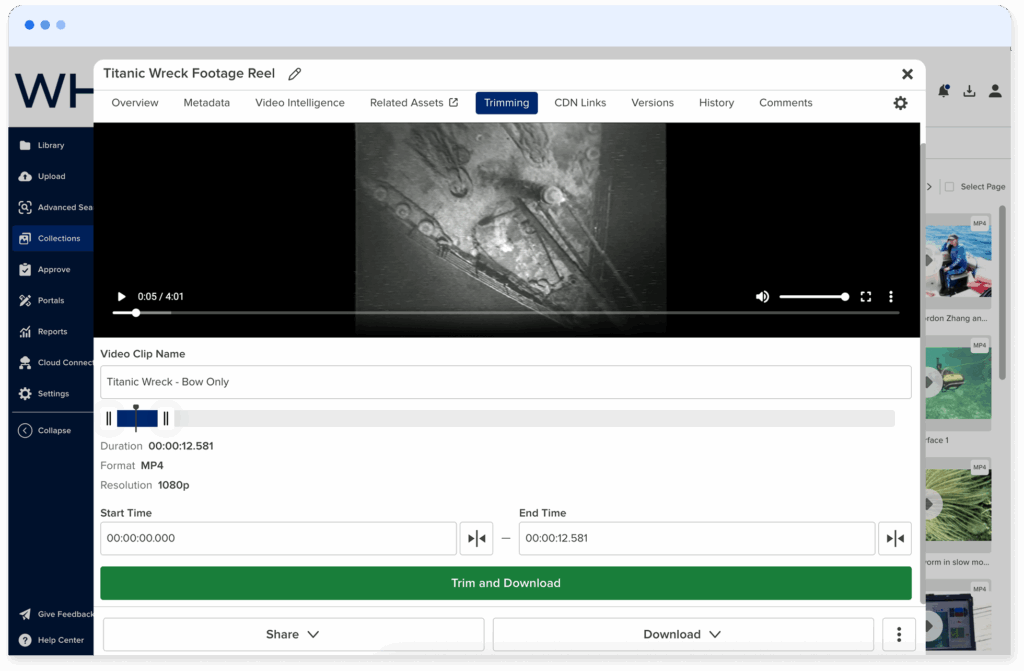Click the pencil icon to rename the footage reel
This screenshot has height=671, width=1024.
[x=294, y=73]
